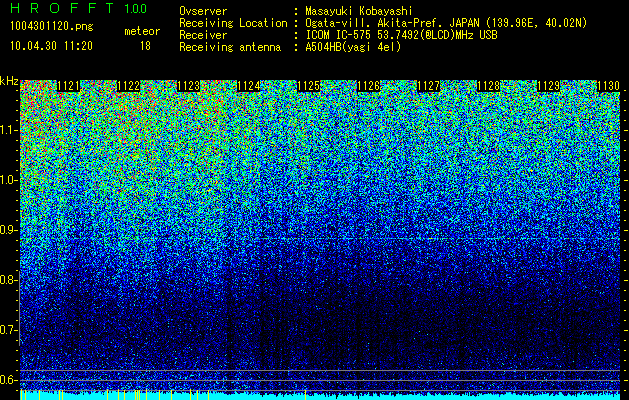
Task: Click the 1124 time marker
Action: pyautogui.click(x=249, y=86)
